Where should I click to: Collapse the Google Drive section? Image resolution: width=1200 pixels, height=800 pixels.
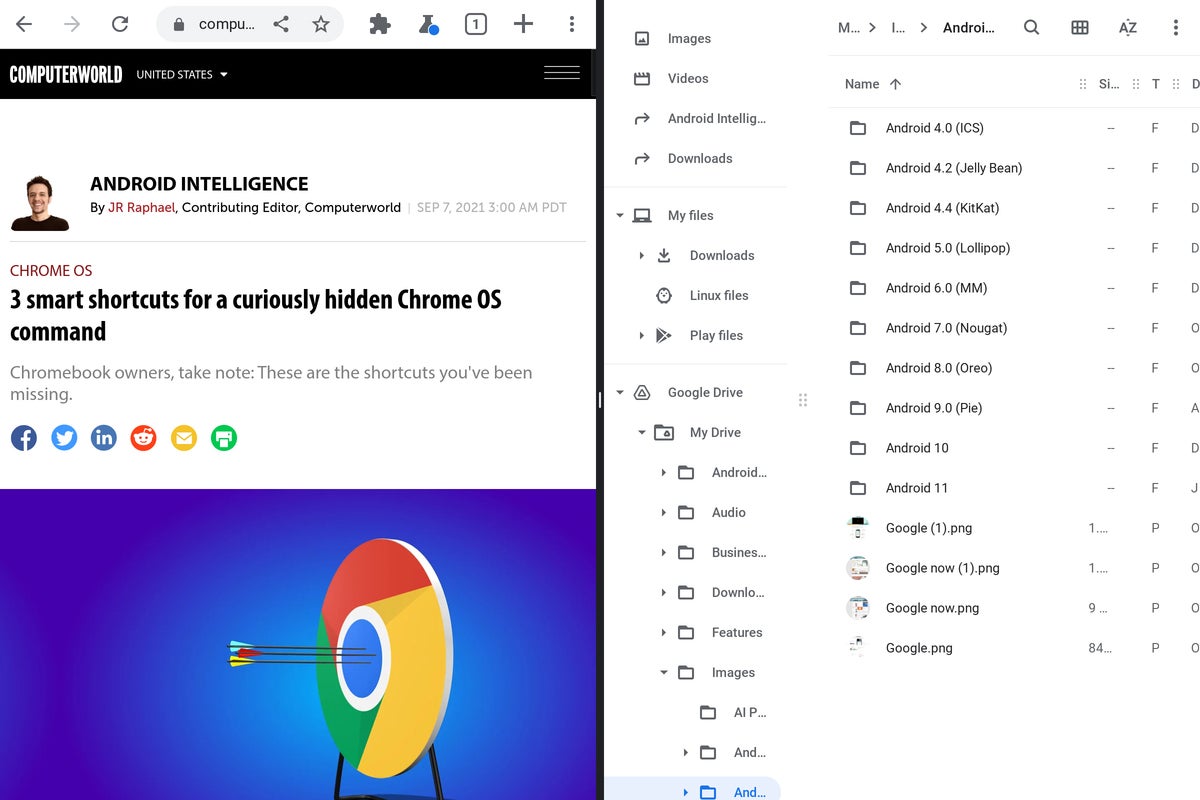[x=620, y=392]
